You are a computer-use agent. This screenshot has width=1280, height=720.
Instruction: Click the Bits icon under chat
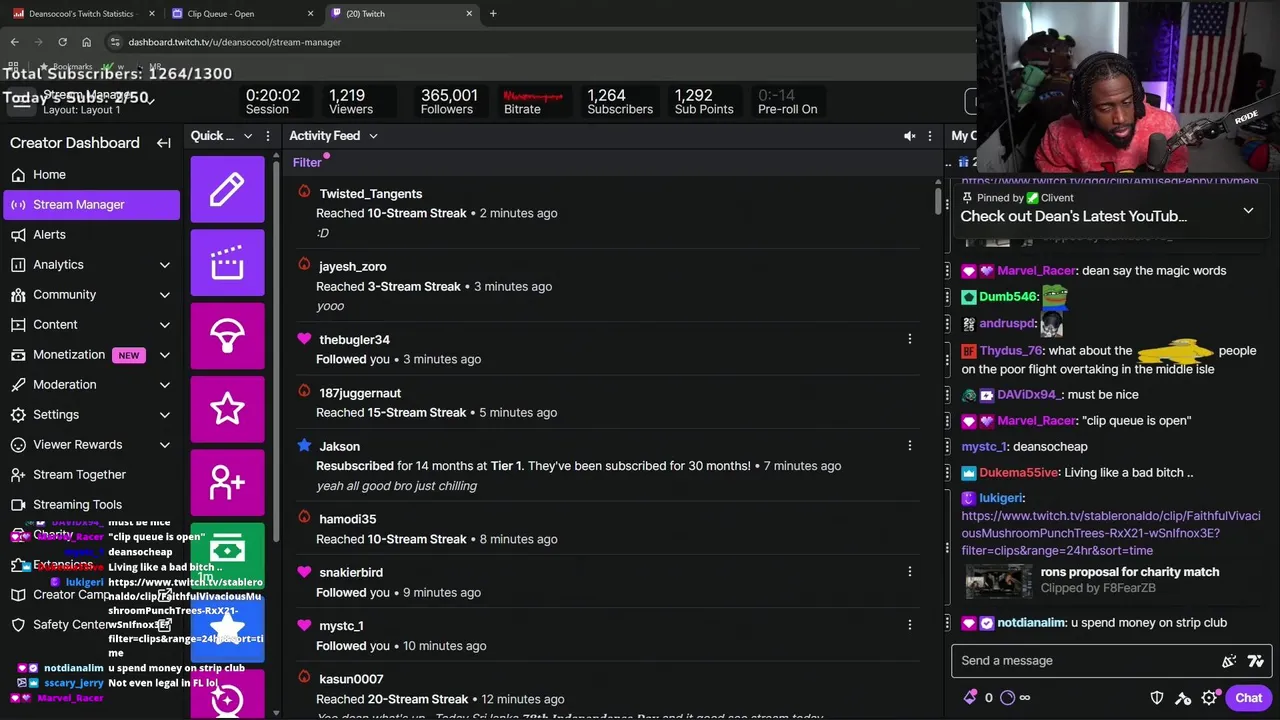[970, 698]
